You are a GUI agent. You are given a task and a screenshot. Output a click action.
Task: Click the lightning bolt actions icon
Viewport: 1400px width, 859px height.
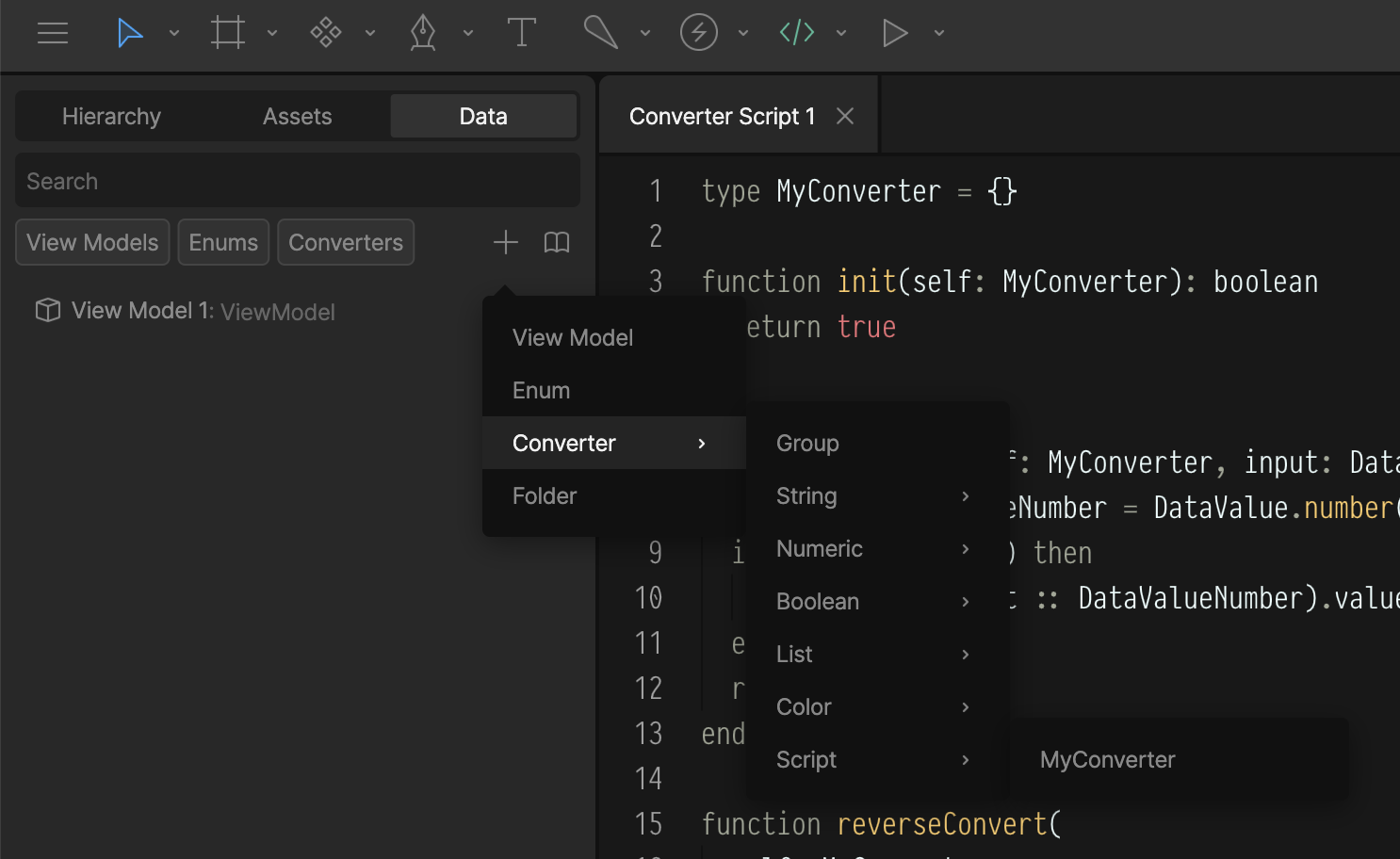pos(699,33)
